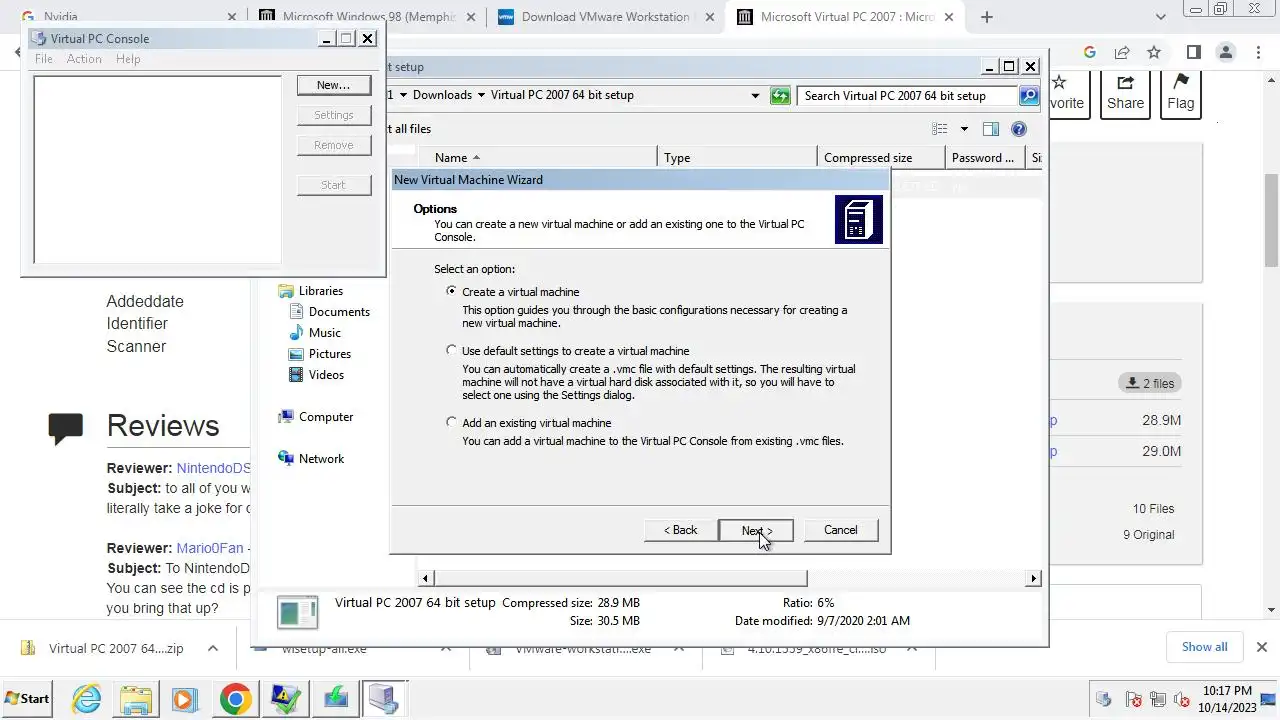1280x720 pixels.
Task: Toggle Chrome side panel icon
Action: (x=1193, y=52)
